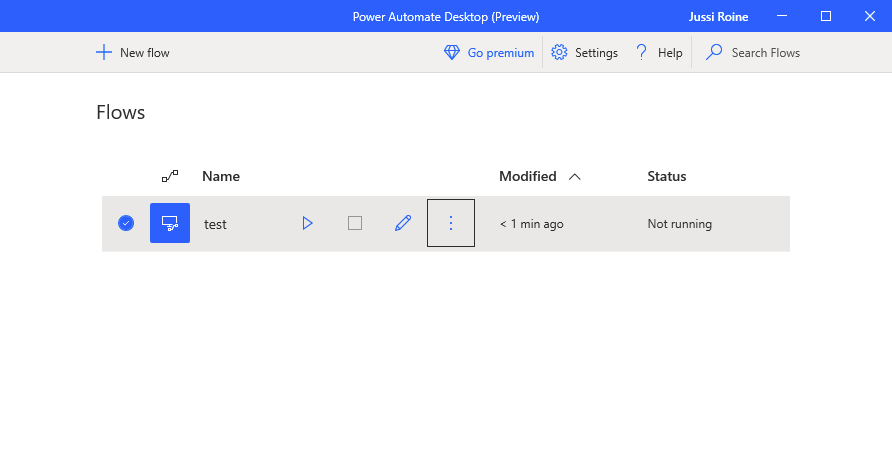Click the flow type column header icon

pyautogui.click(x=170, y=176)
